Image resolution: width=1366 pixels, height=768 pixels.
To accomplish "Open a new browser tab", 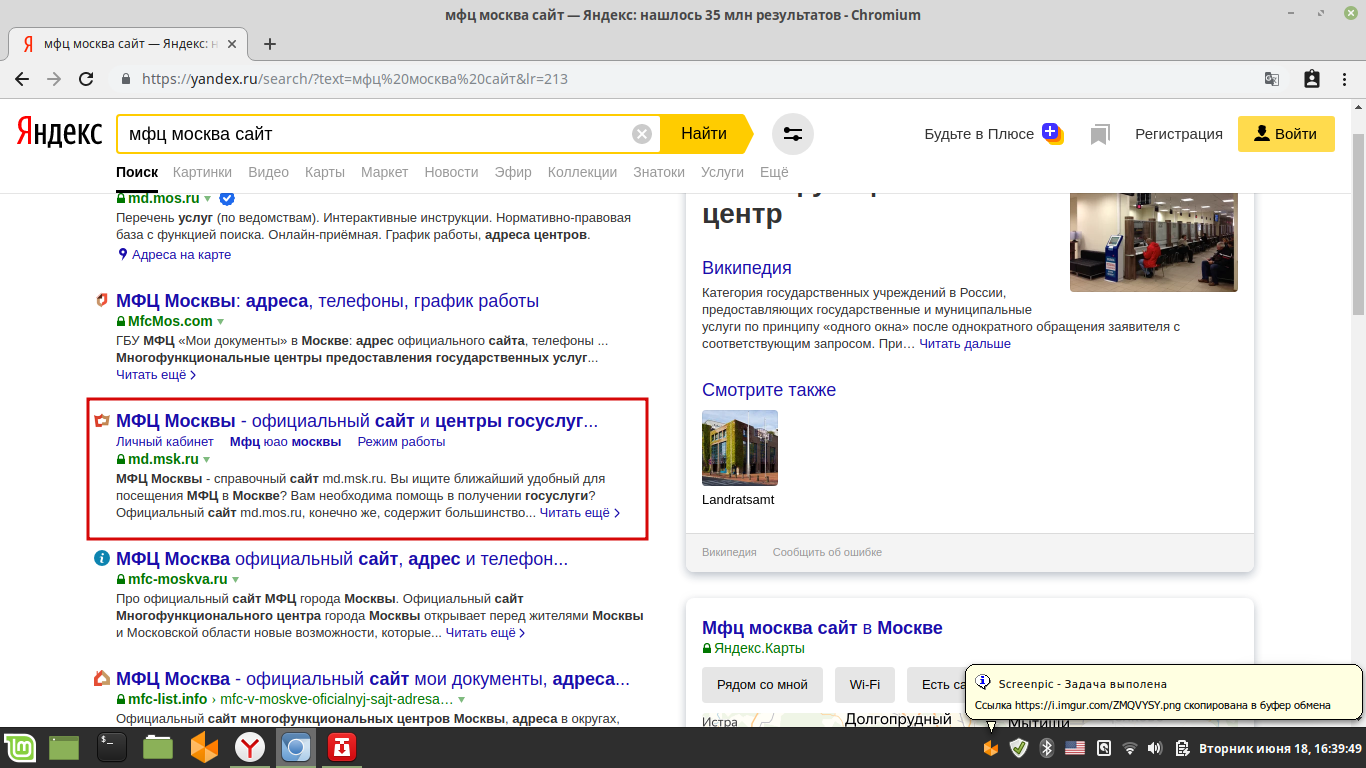I will (269, 44).
